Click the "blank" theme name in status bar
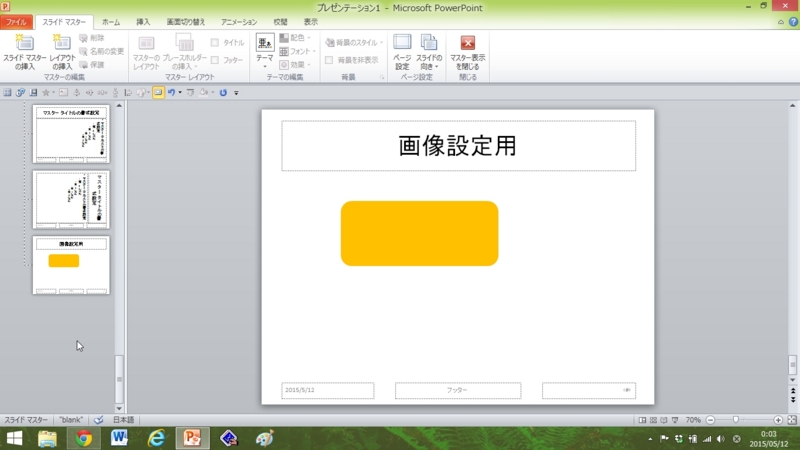This screenshot has width=800, height=450. coord(71,420)
